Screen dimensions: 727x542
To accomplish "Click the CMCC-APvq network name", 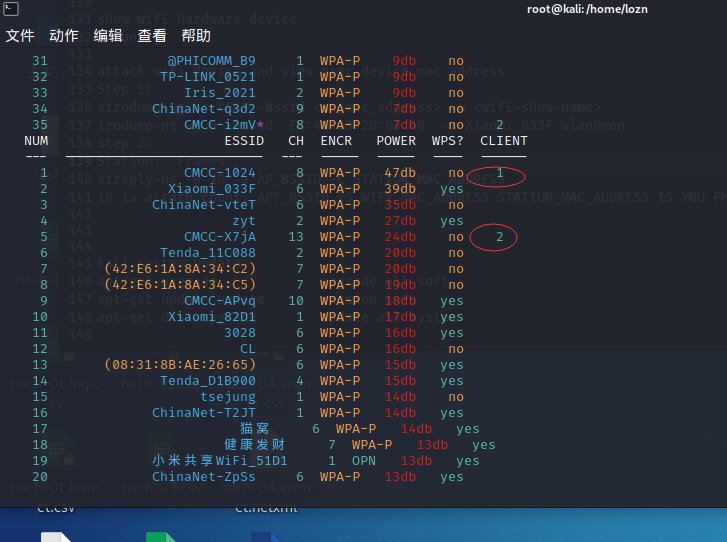I will tap(220, 301).
